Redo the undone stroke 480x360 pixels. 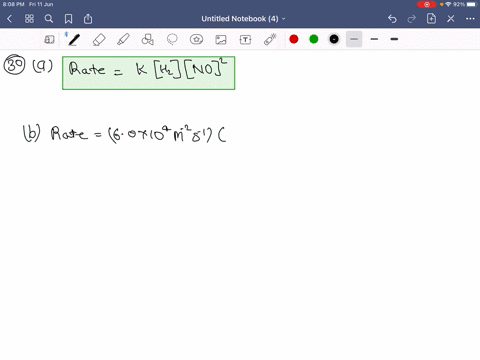coord(412,19)
